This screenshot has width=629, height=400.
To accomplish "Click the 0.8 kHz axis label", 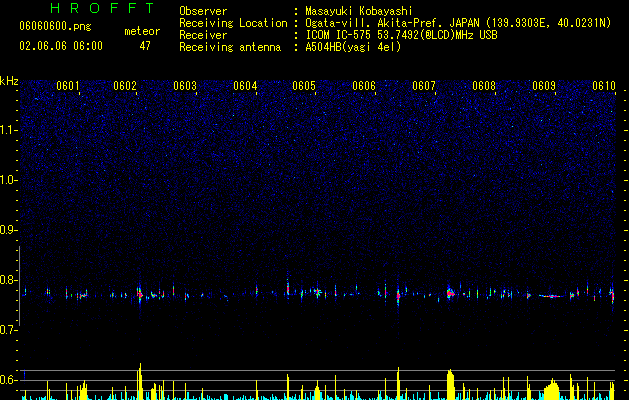I will [x=9, y=280].
